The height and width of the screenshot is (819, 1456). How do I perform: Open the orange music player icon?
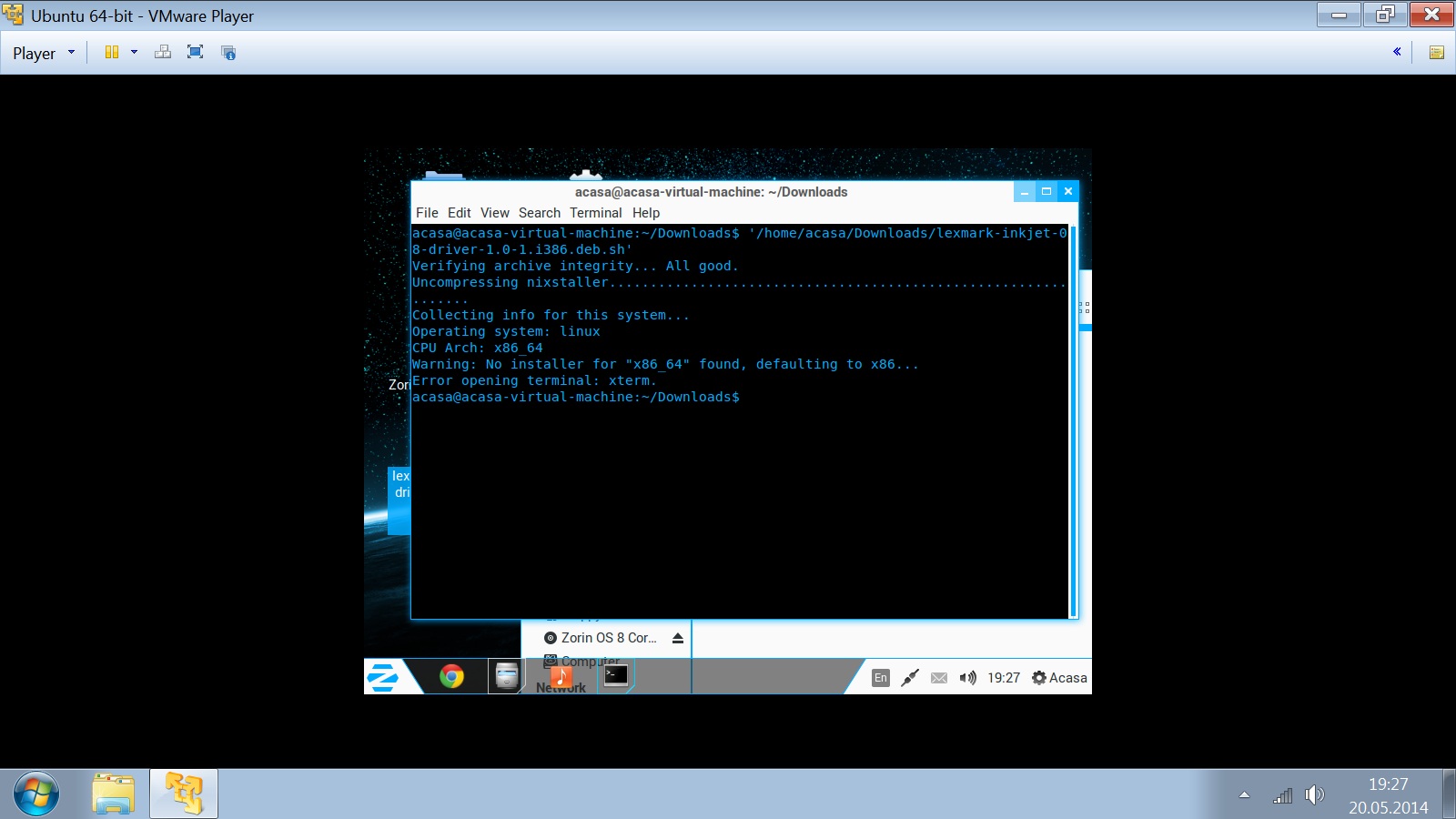[x=561, y=676]
